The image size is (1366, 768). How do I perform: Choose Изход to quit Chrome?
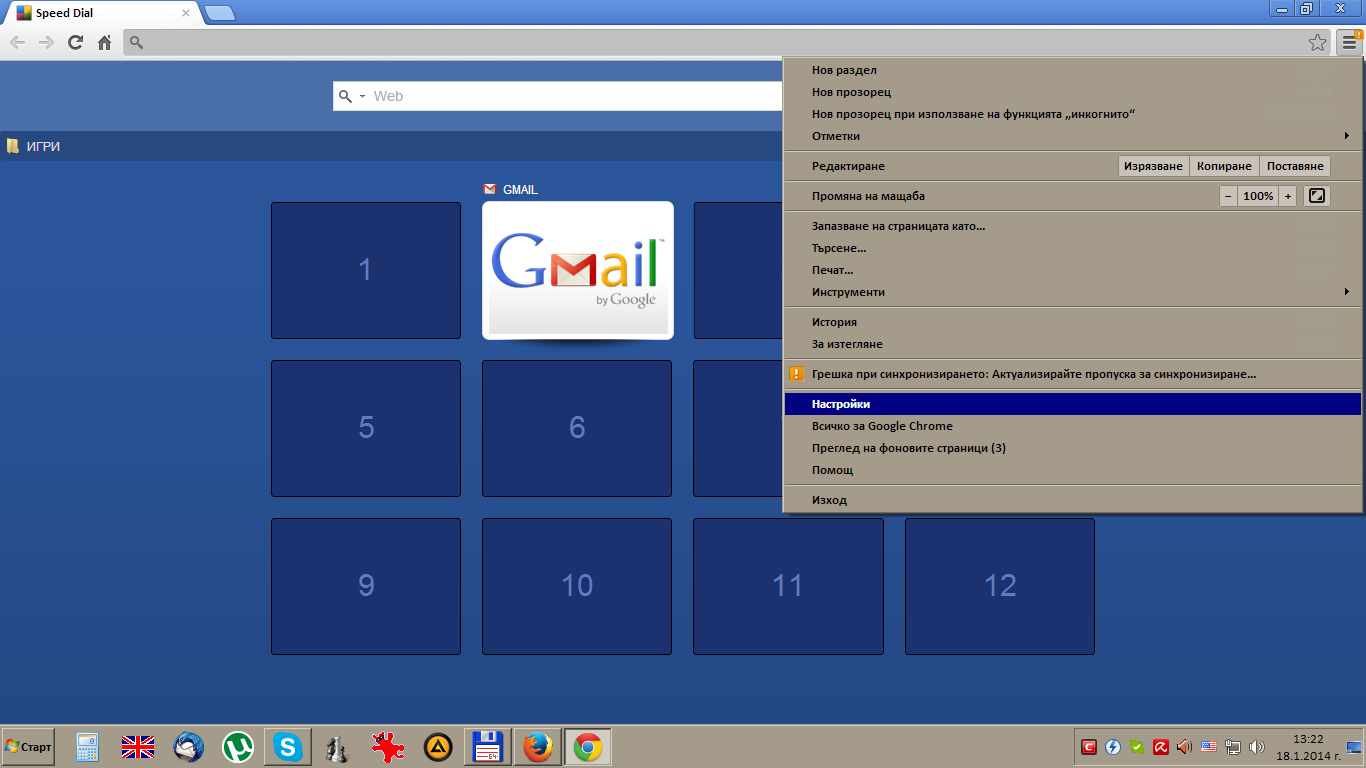tap(1072, 500)
